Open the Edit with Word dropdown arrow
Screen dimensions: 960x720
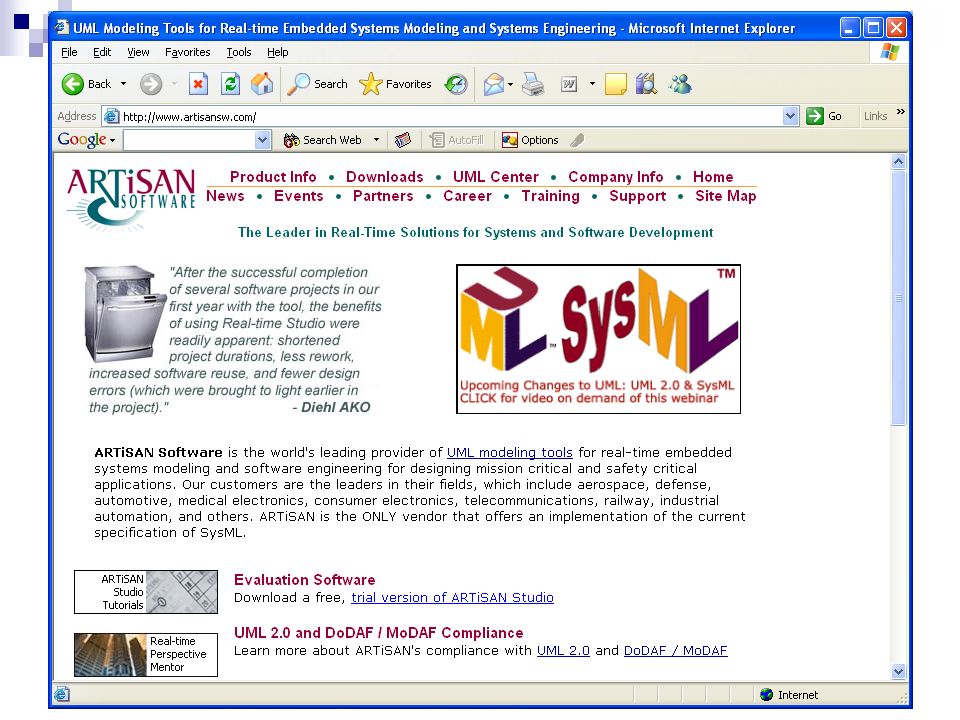point(592,84)
